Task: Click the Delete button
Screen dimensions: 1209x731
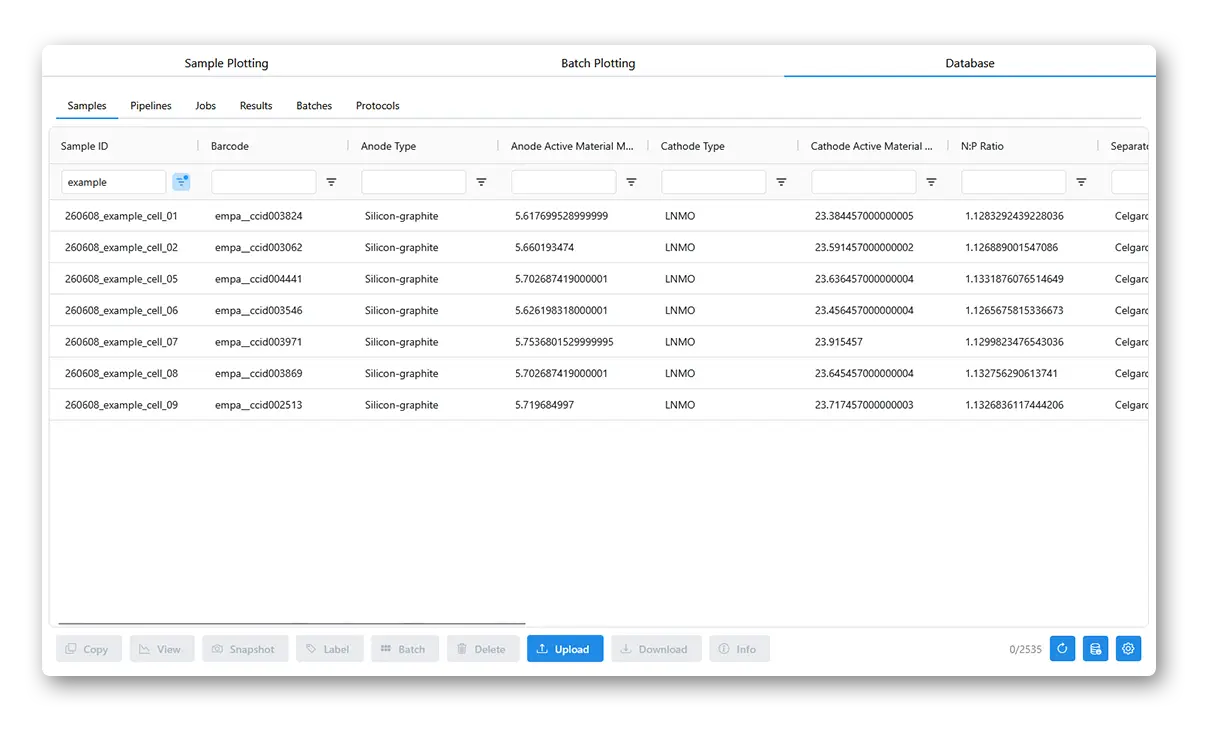Action: coord(483,649)
